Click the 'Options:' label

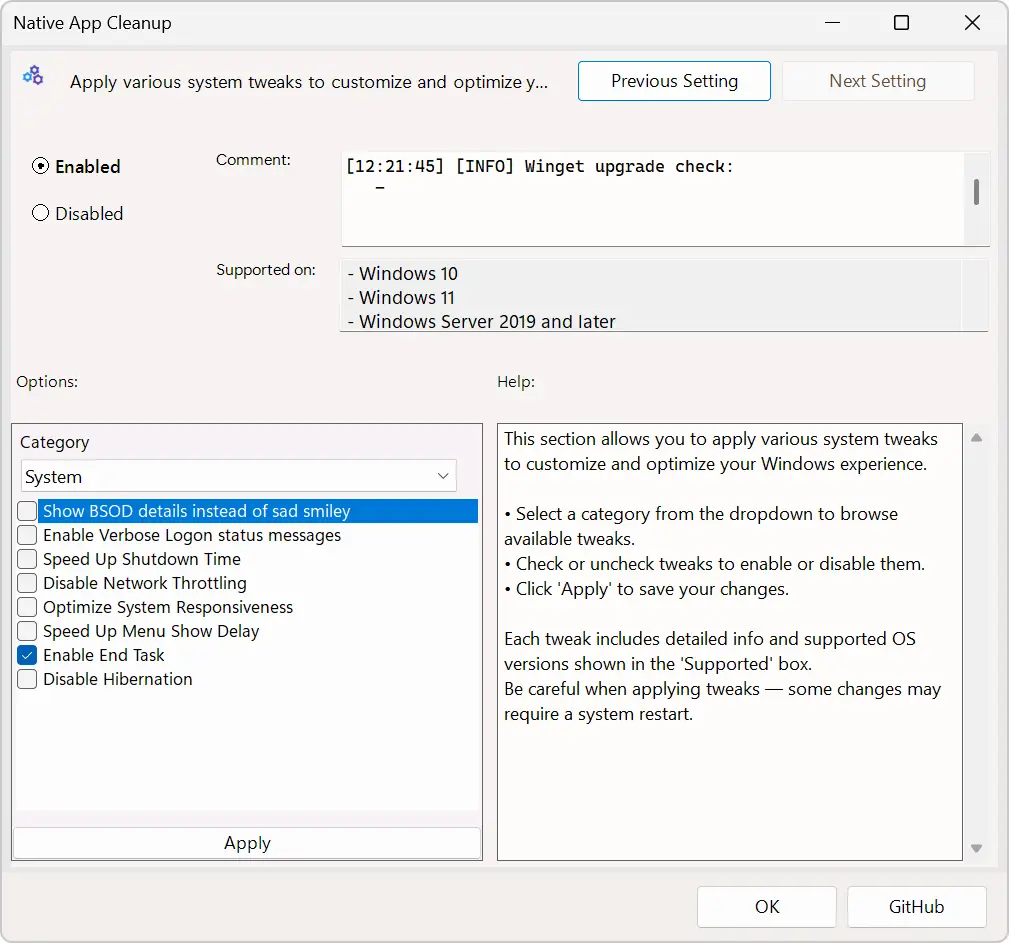[x=47, y=382]
